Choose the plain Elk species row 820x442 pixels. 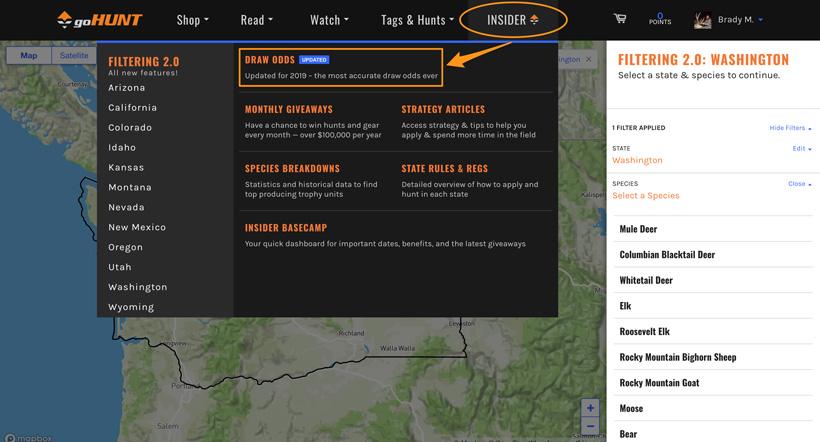(713, 306)
